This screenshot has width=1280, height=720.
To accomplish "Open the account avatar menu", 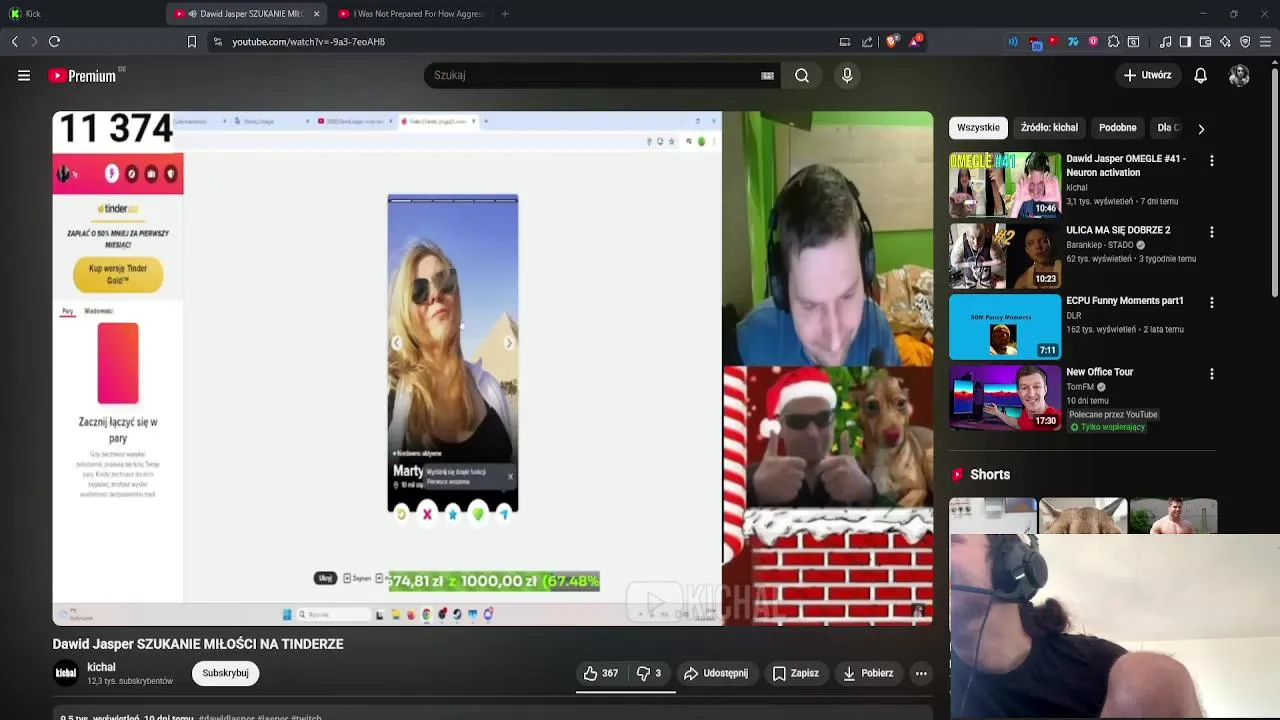I will click(x=1239, y=76).
